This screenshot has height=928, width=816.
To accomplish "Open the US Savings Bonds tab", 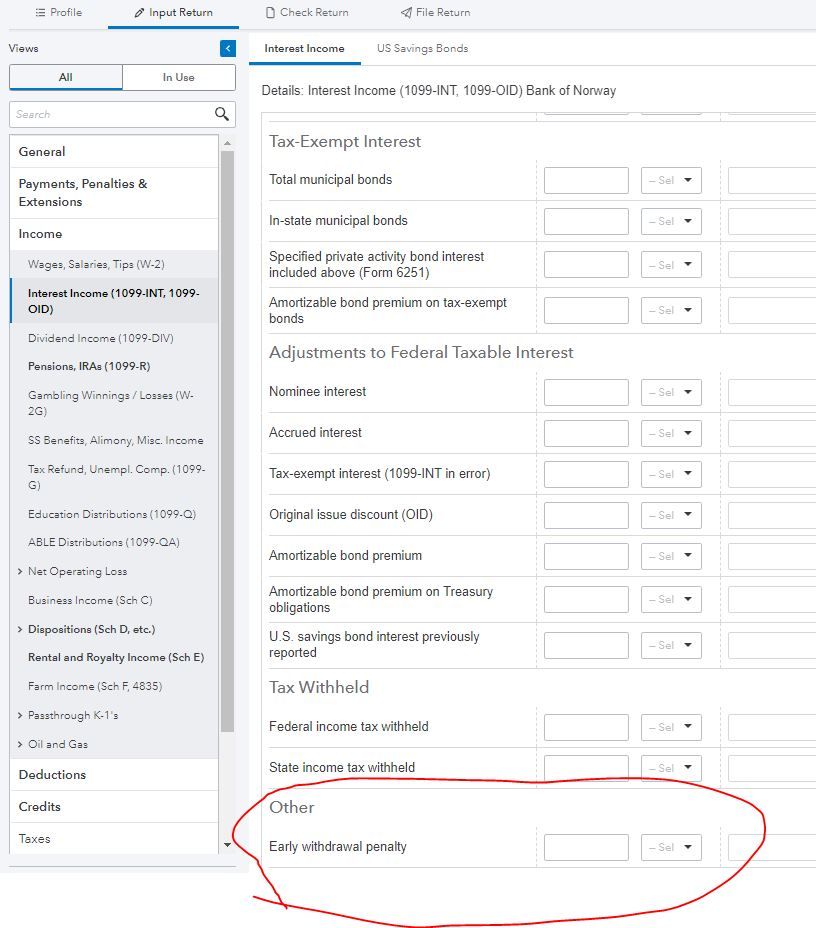I will (422, 48).
